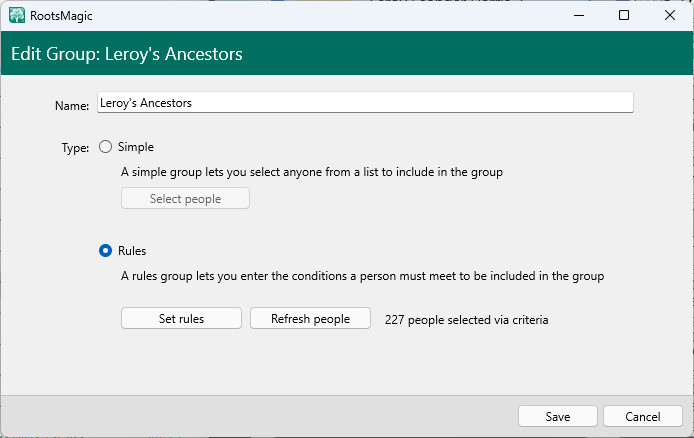Click the Name field containing Leroy's Ancestors
This screenshot has height=438, width=694.
pyautogui.click(x=365, y=103)
